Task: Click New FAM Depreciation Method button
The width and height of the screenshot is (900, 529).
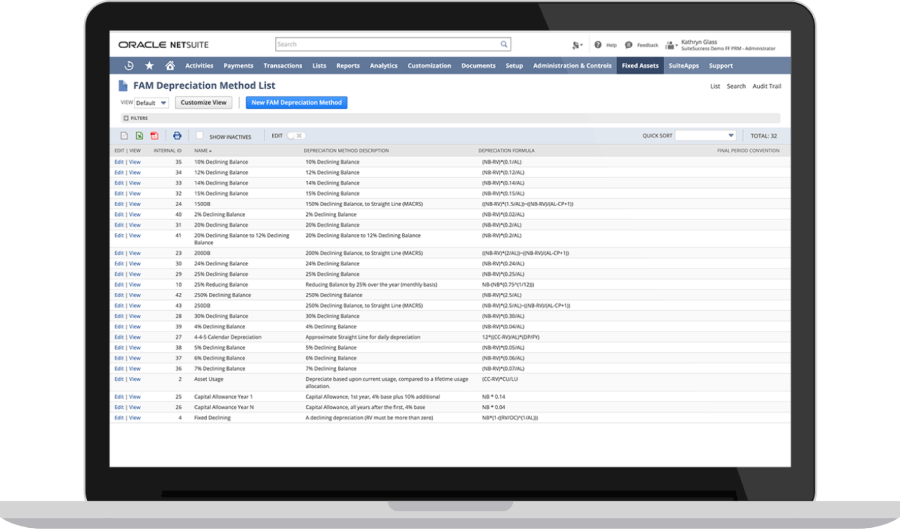Action: click(x=296, y=103)
